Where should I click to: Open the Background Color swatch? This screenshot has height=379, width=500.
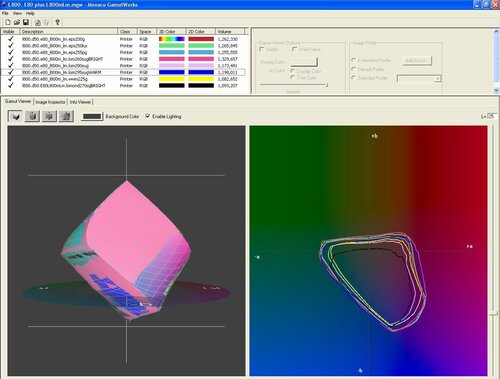[92, 116]
